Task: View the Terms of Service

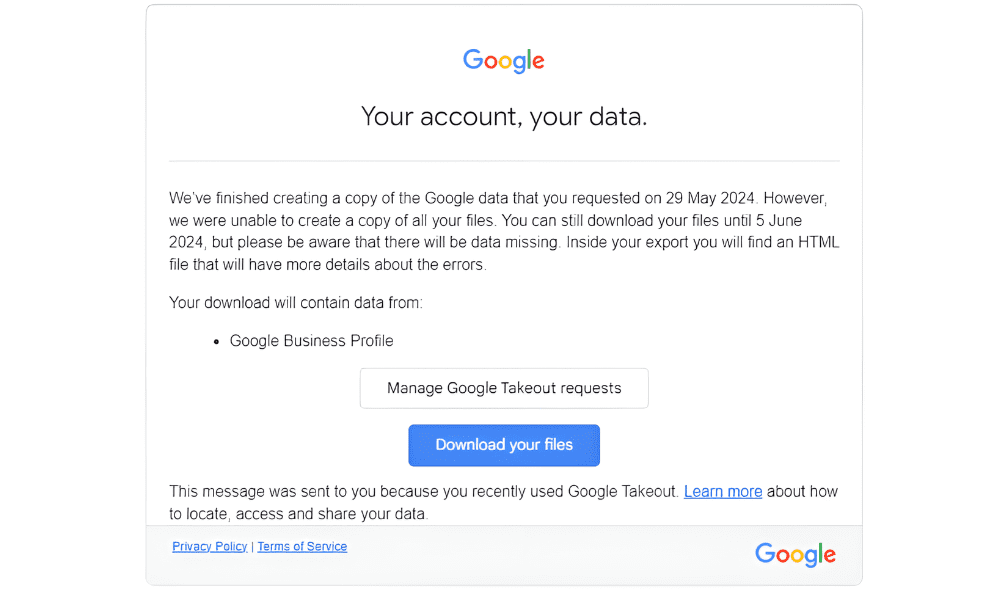Action: [301, 546]
